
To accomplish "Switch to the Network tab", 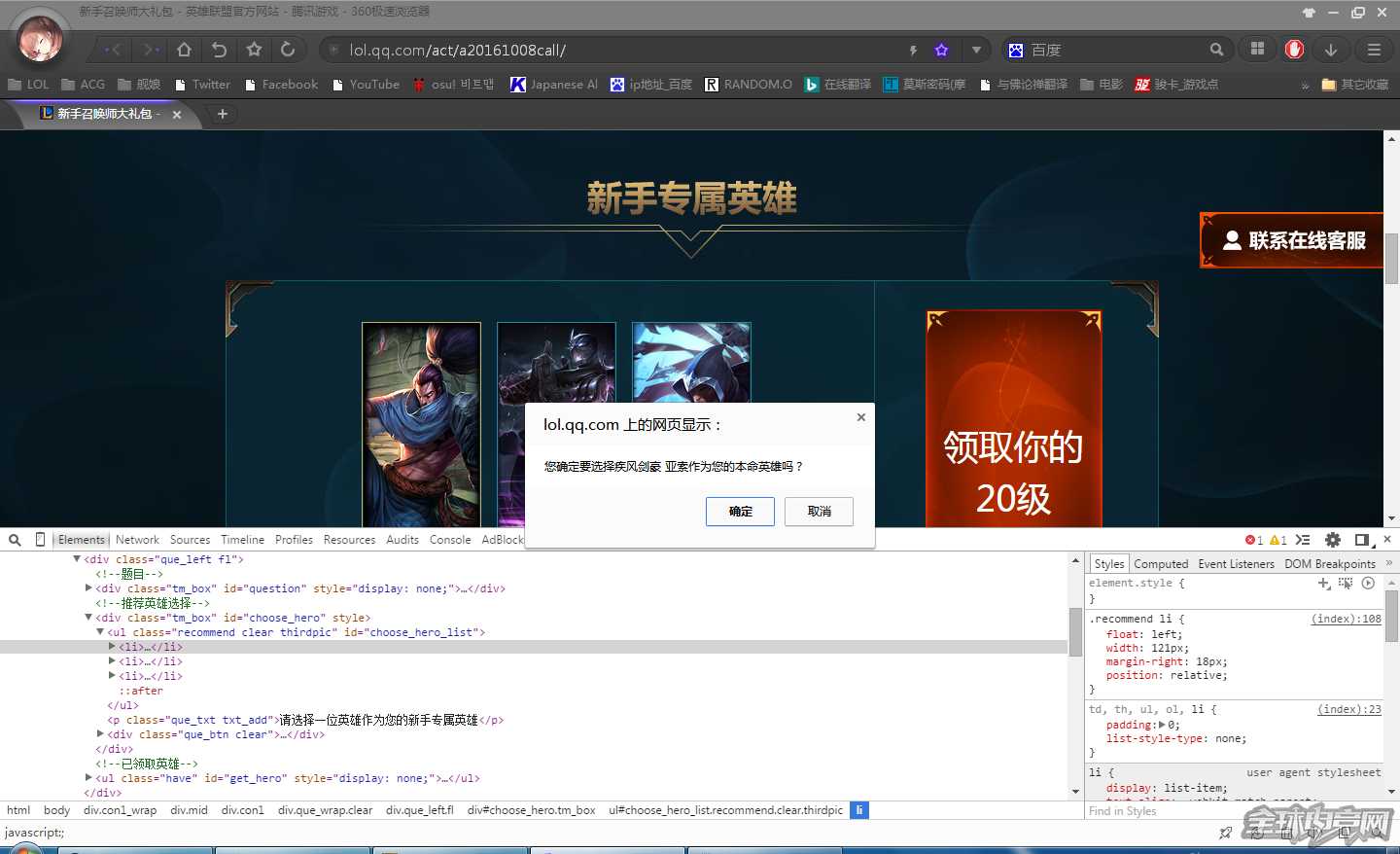I will click(x=137, y=539).
